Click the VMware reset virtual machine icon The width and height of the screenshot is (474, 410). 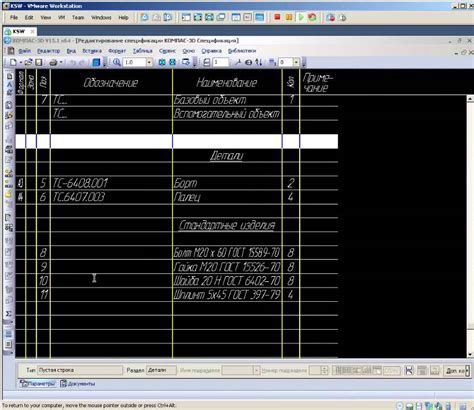click(312, 17)
